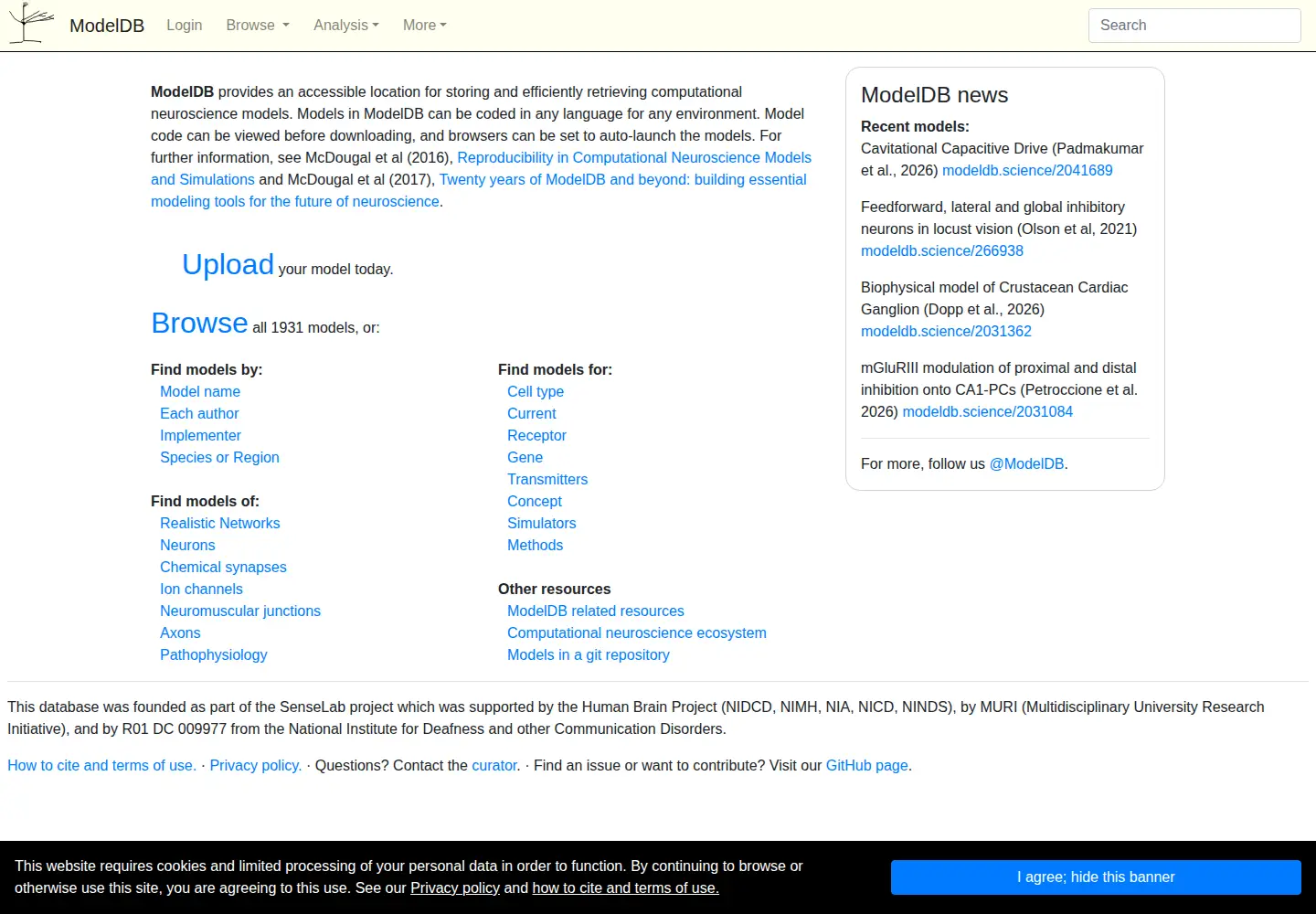View Ion channels models
Image resolution: width=1316 pixels, height=914 pixels.
201,589
